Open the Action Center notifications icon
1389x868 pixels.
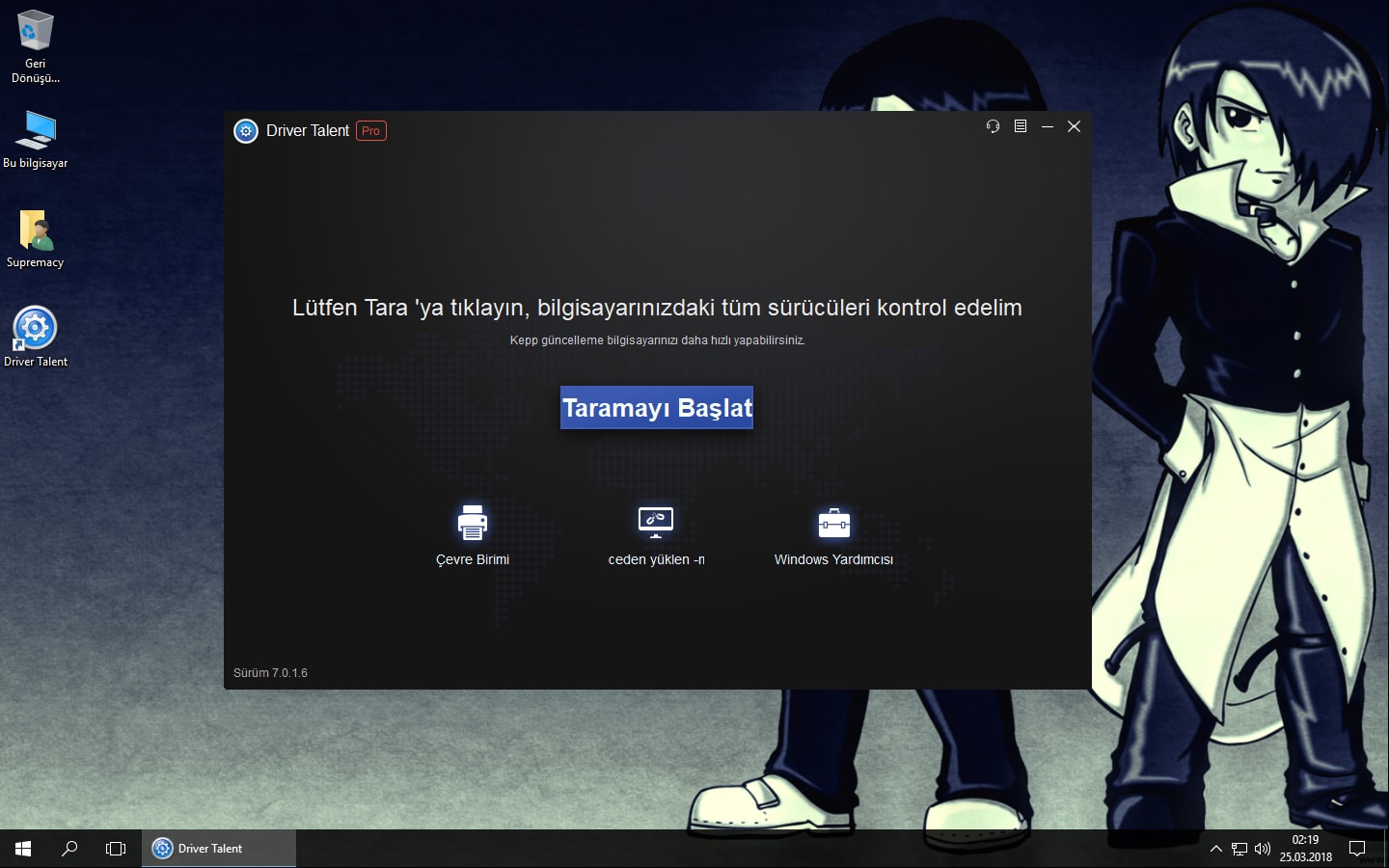(x=1357, y=849)
